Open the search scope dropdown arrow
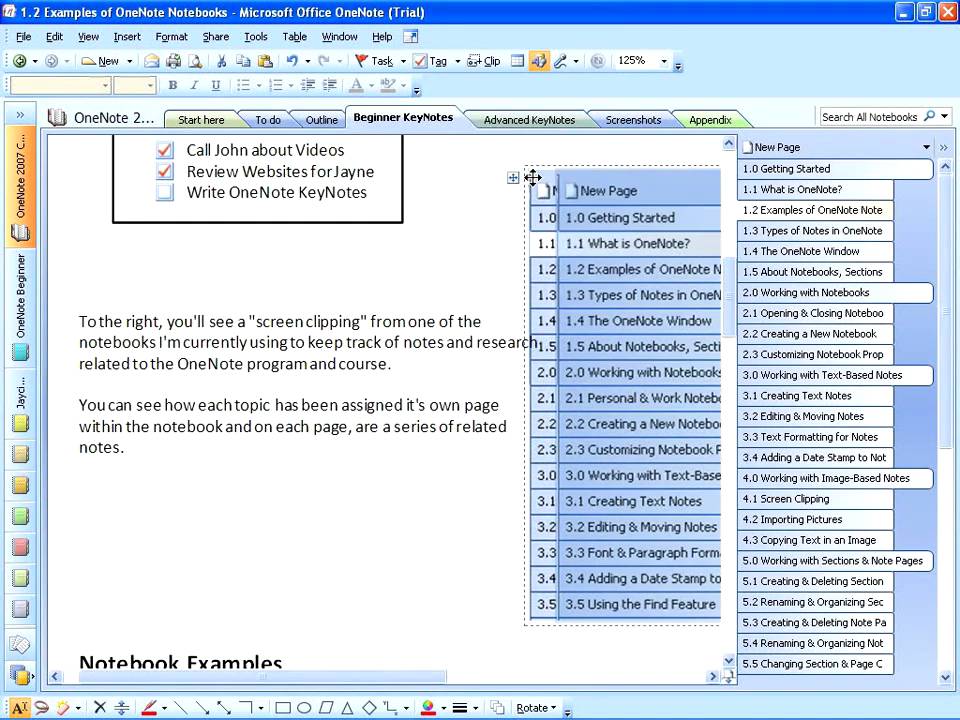Viewport: 960px width, 720px height. (945, 116)
